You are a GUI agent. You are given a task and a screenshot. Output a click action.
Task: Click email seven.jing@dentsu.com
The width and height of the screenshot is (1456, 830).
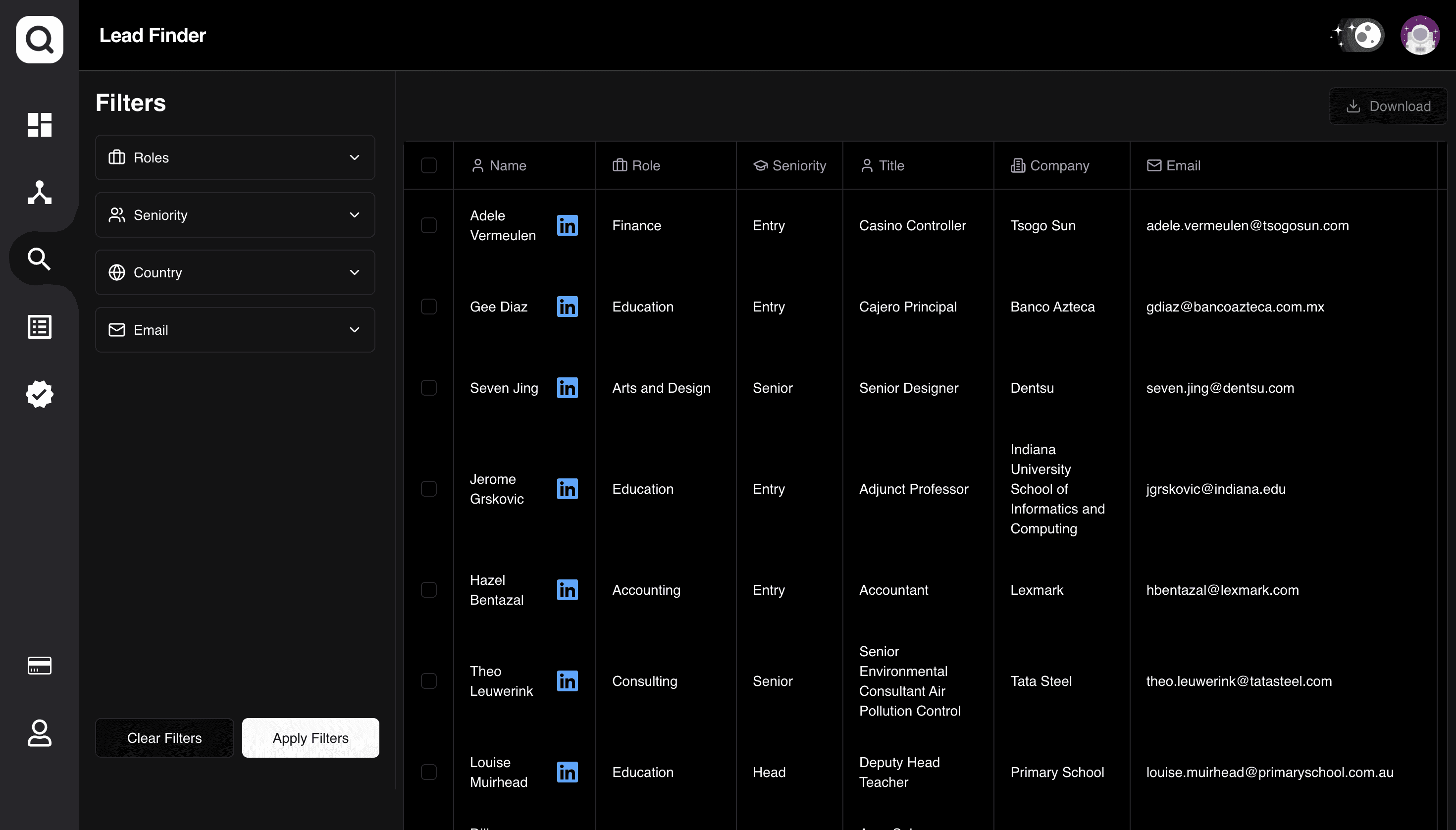1220,388
